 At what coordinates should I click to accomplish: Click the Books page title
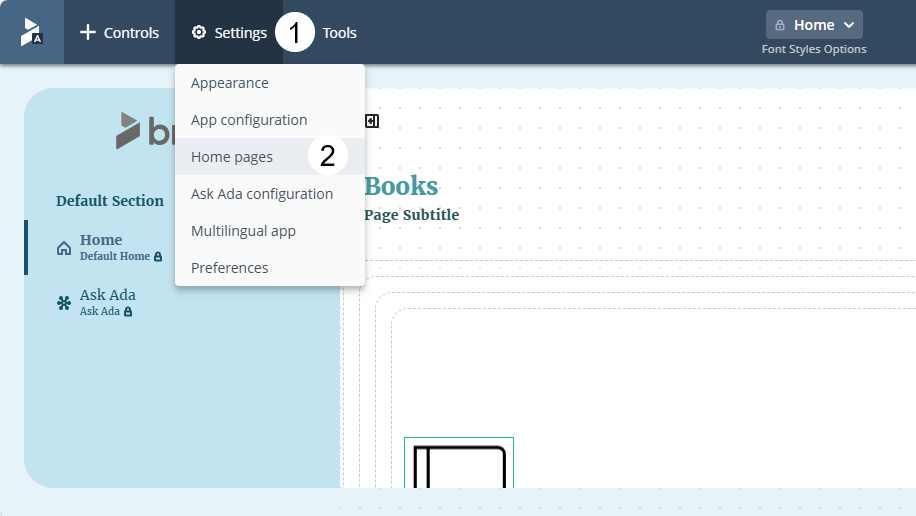click(x=401, y=186)
